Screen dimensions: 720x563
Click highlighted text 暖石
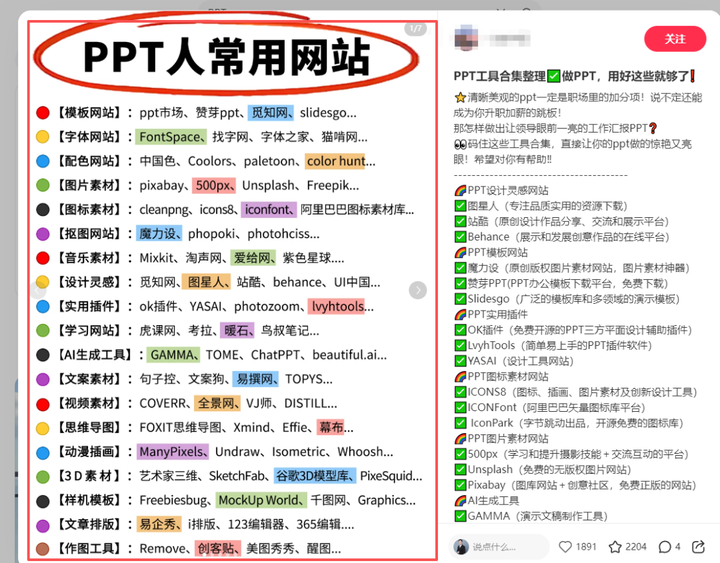pyautogui.click(x=237, y=331)
